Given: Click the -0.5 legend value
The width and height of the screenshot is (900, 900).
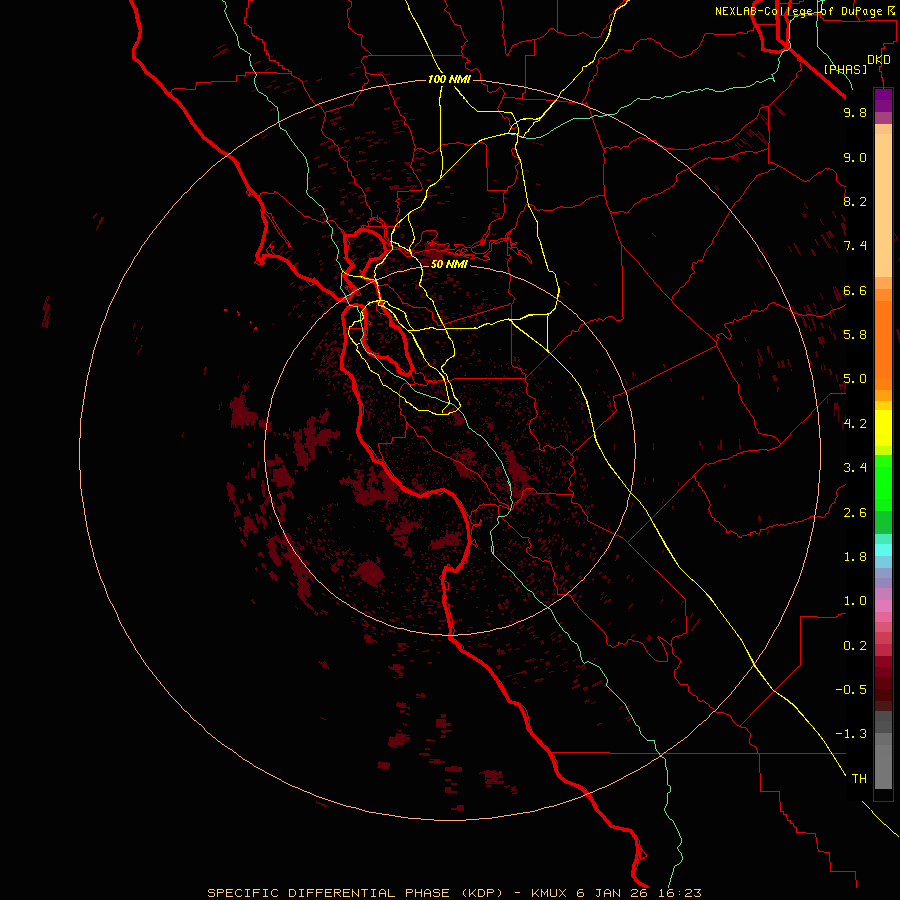Looking at the screenshot, I should pyautogui.click(x=851, y=690).
